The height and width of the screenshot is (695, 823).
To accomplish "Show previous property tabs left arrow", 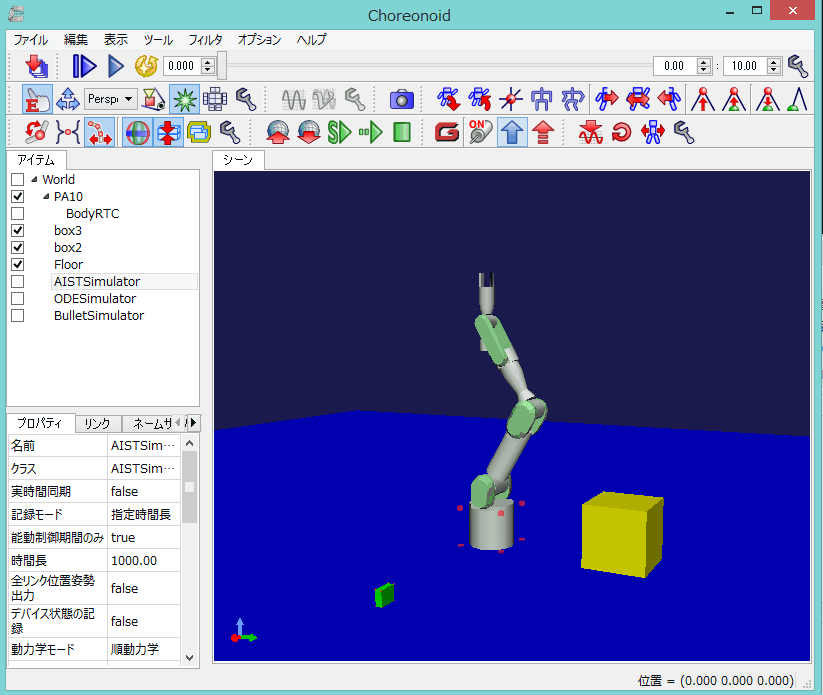I will tap(178, 423).
